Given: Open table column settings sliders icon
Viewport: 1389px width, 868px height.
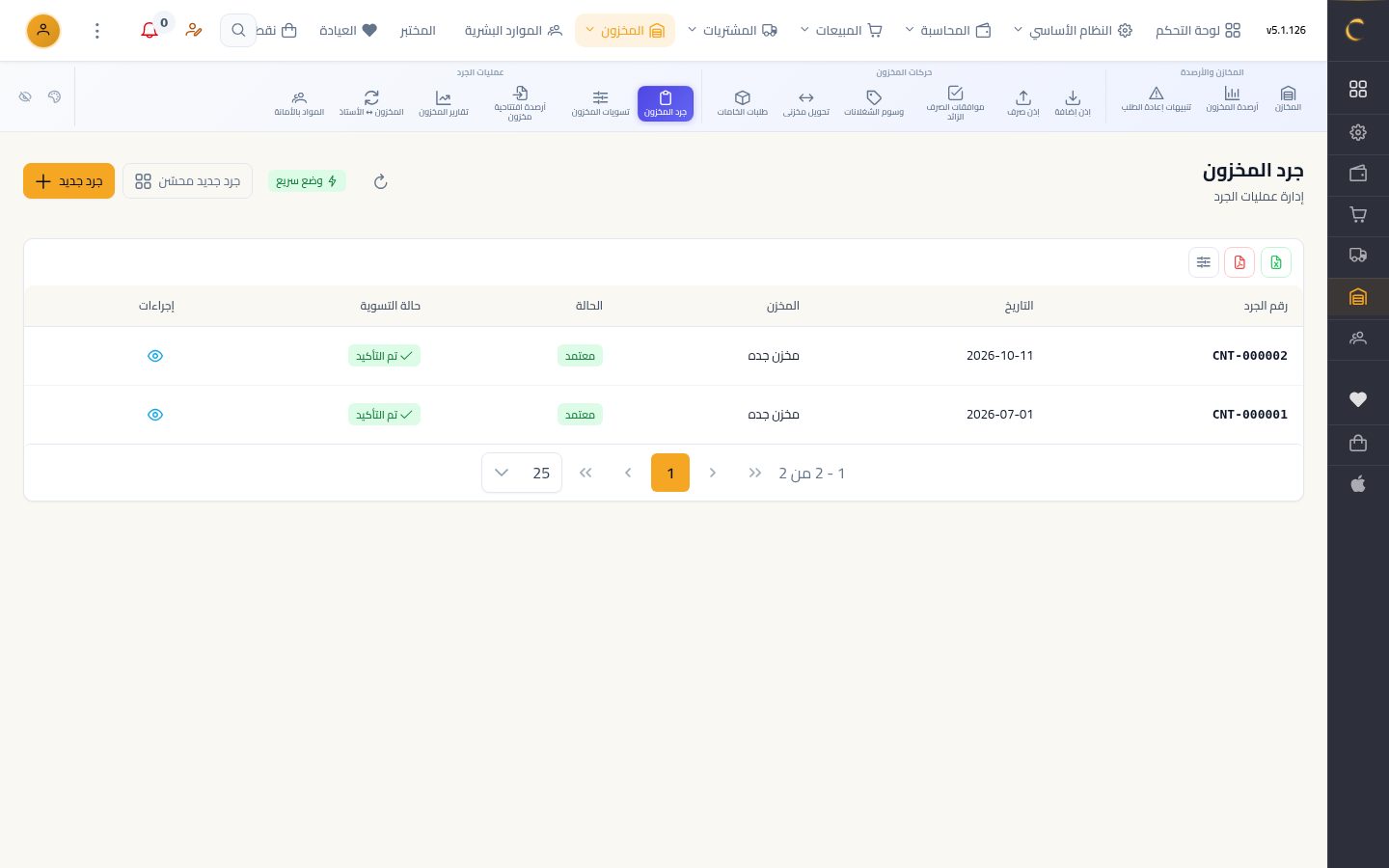Looking at the screenshot, I should coord(1204,262).
